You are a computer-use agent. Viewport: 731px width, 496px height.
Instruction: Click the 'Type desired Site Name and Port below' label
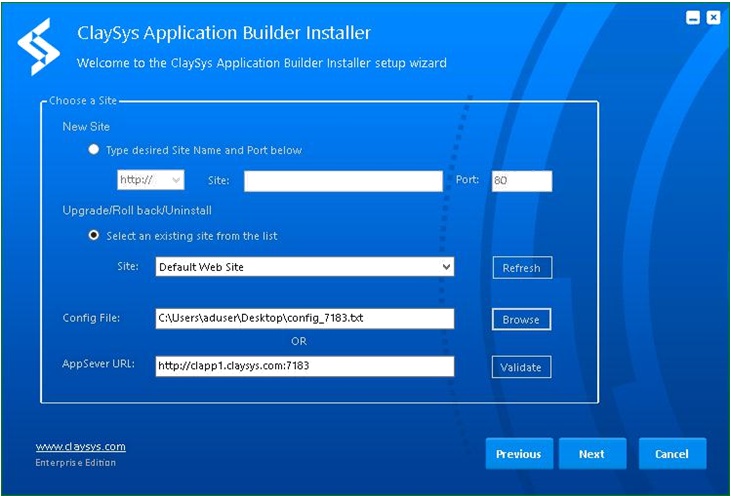tap(204, 150)
